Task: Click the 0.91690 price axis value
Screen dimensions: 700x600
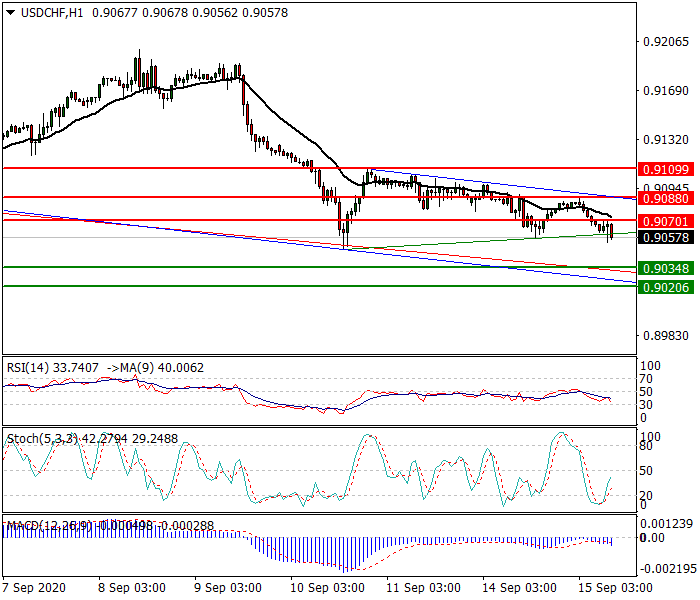Action: [666, 91]
